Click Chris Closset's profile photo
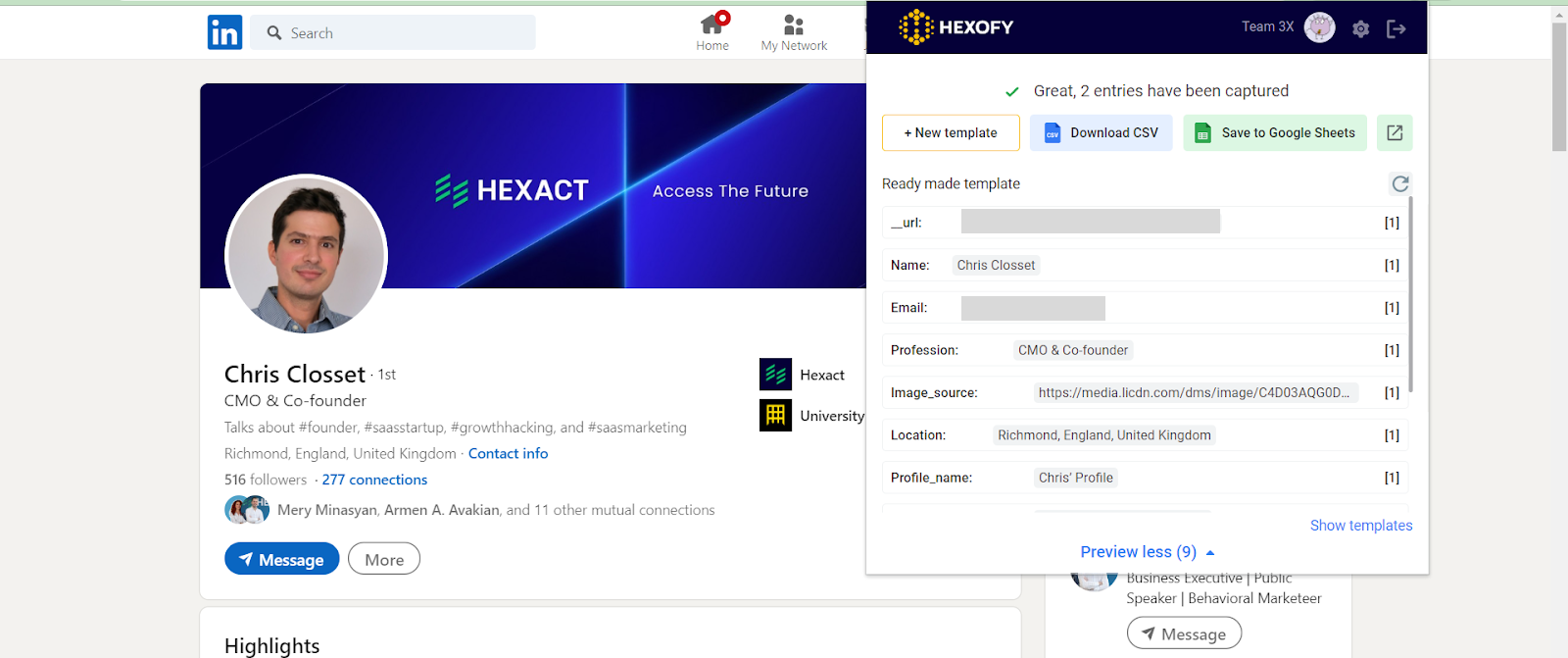The width and height of the screenshot is (1568, 658). [307, 256]
